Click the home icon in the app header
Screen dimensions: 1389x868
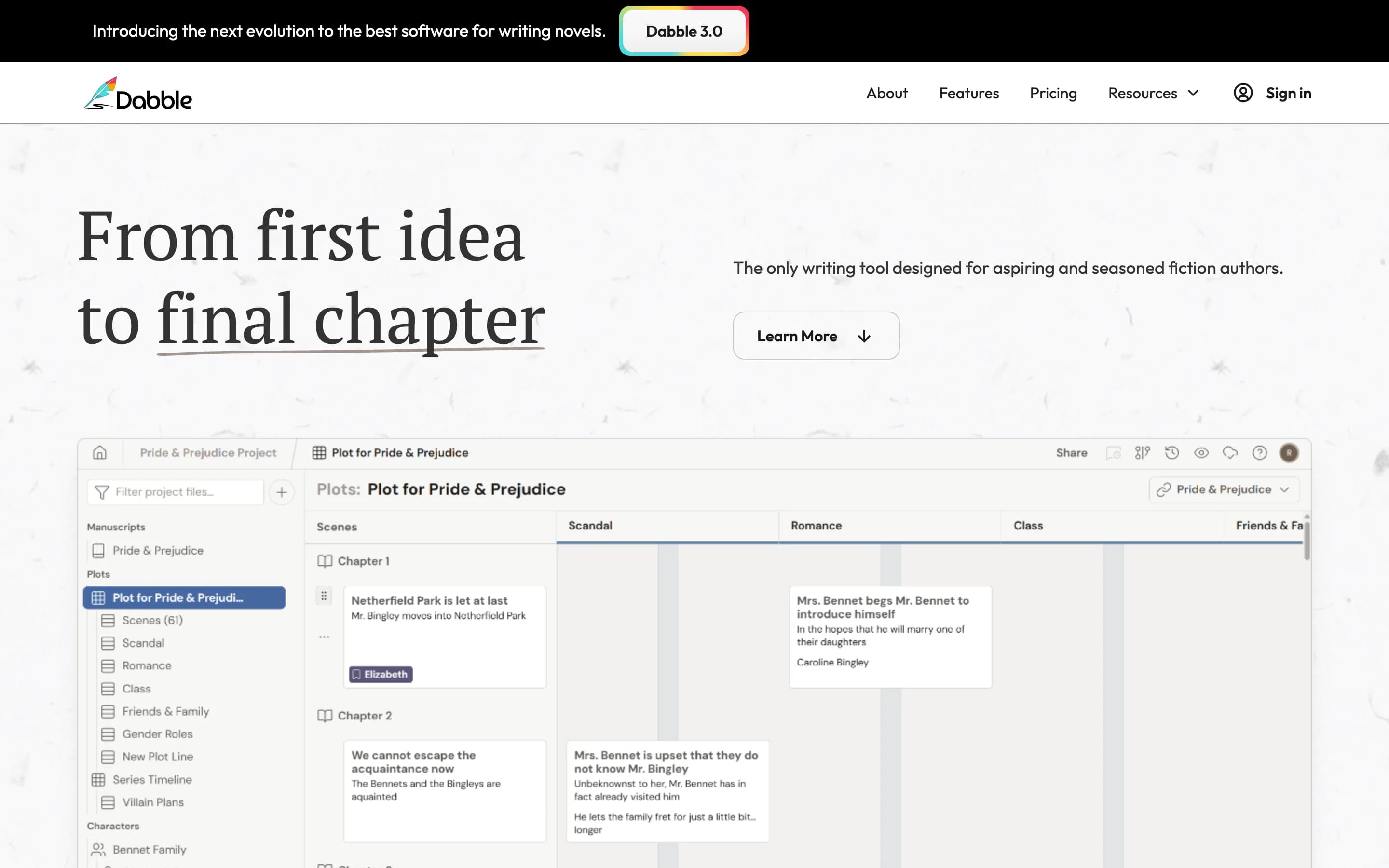100,452
